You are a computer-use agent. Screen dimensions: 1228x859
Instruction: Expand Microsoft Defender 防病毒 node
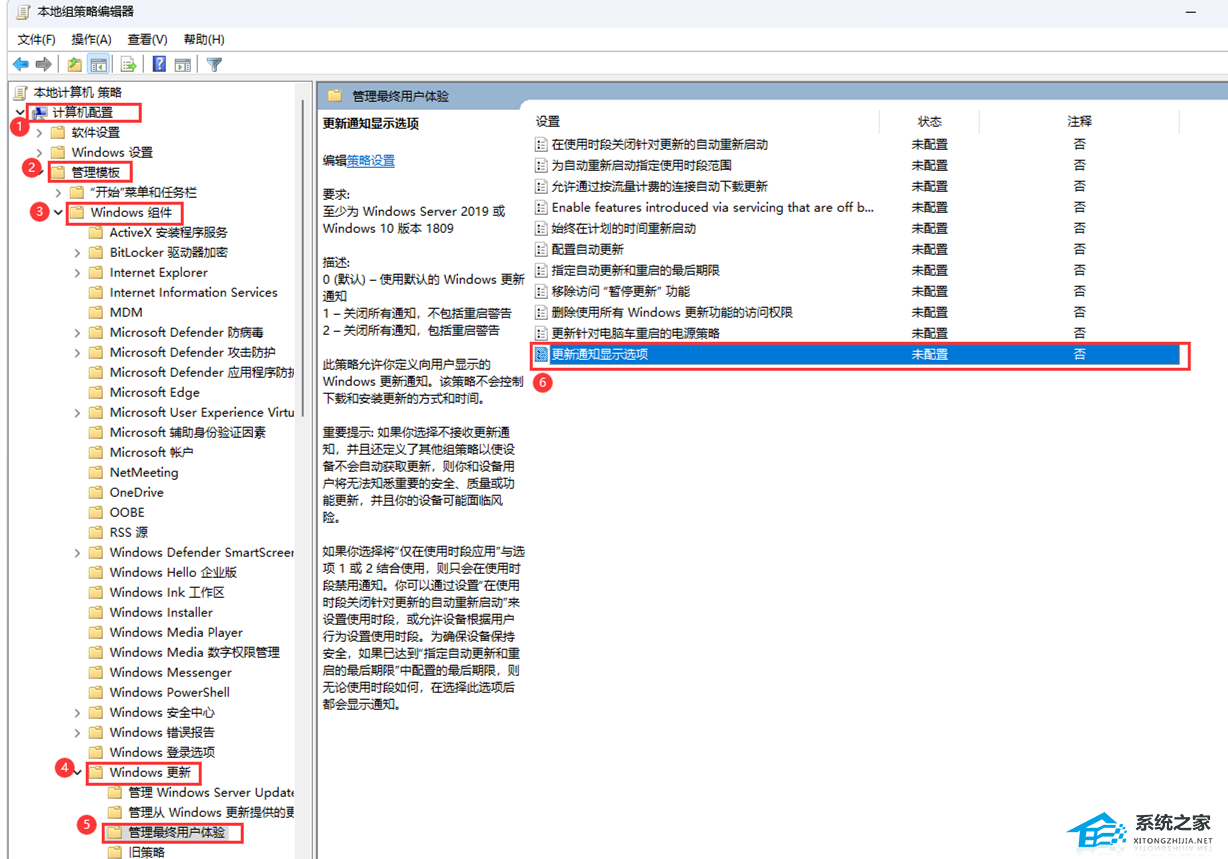77,332
